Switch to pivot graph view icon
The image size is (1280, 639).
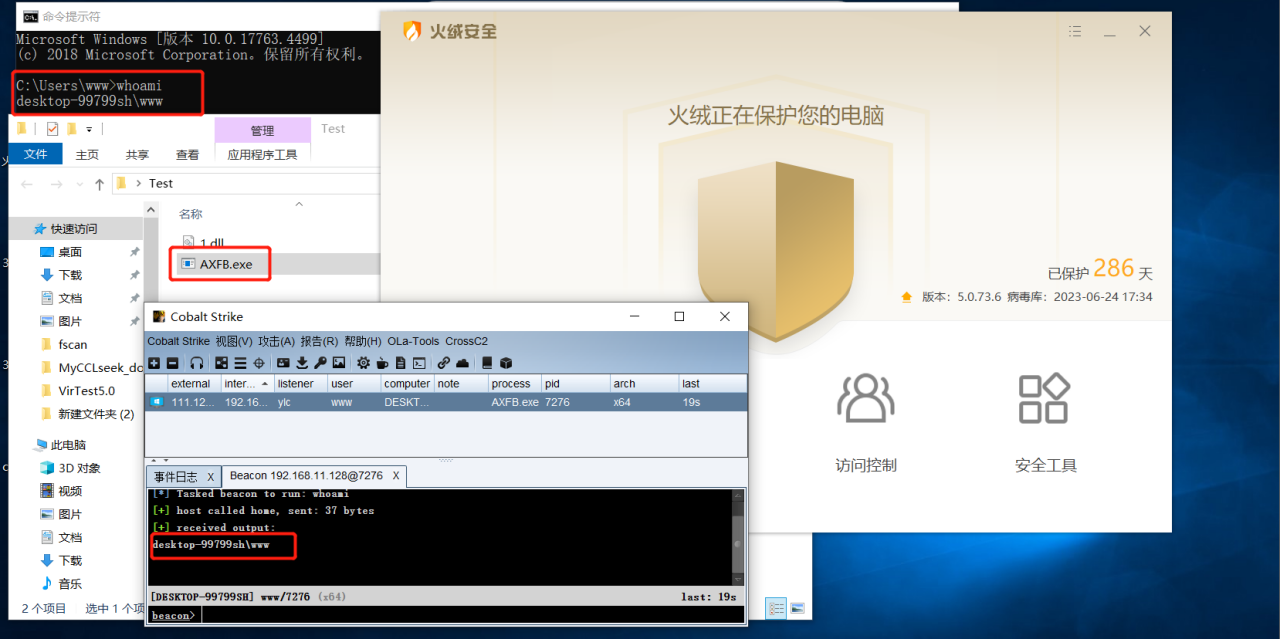coord(221,363)
